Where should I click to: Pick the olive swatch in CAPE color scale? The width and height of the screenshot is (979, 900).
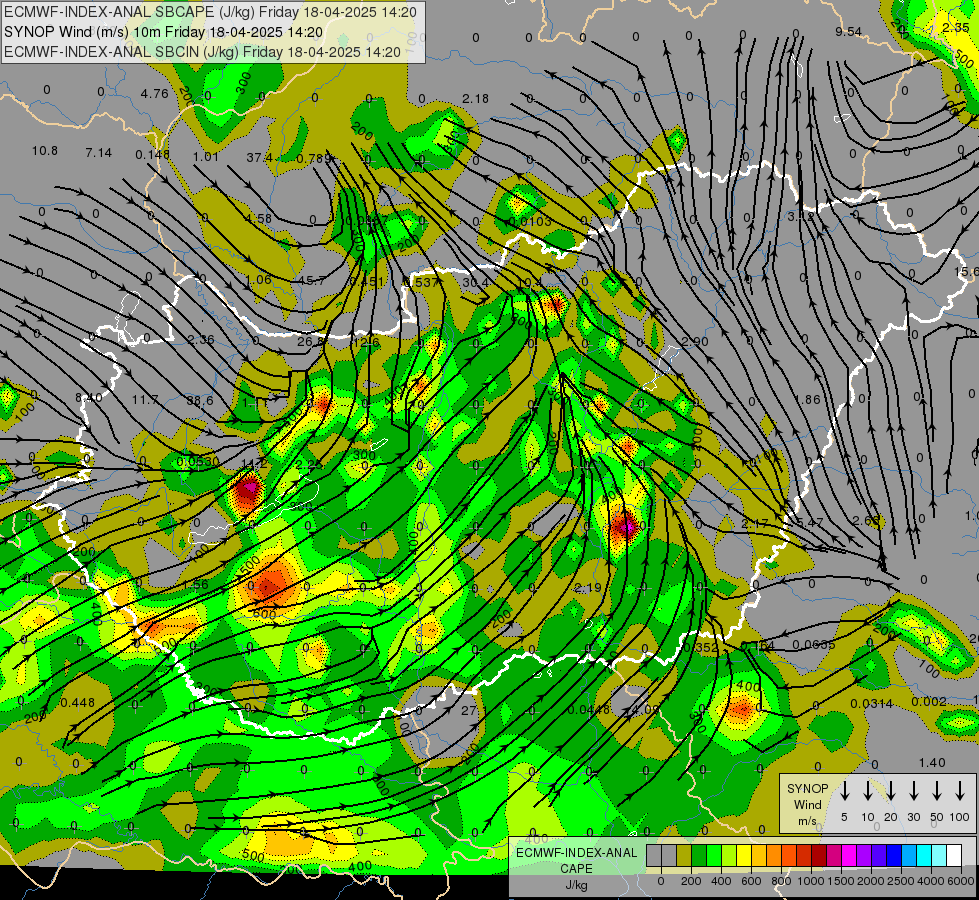[684, 856]
